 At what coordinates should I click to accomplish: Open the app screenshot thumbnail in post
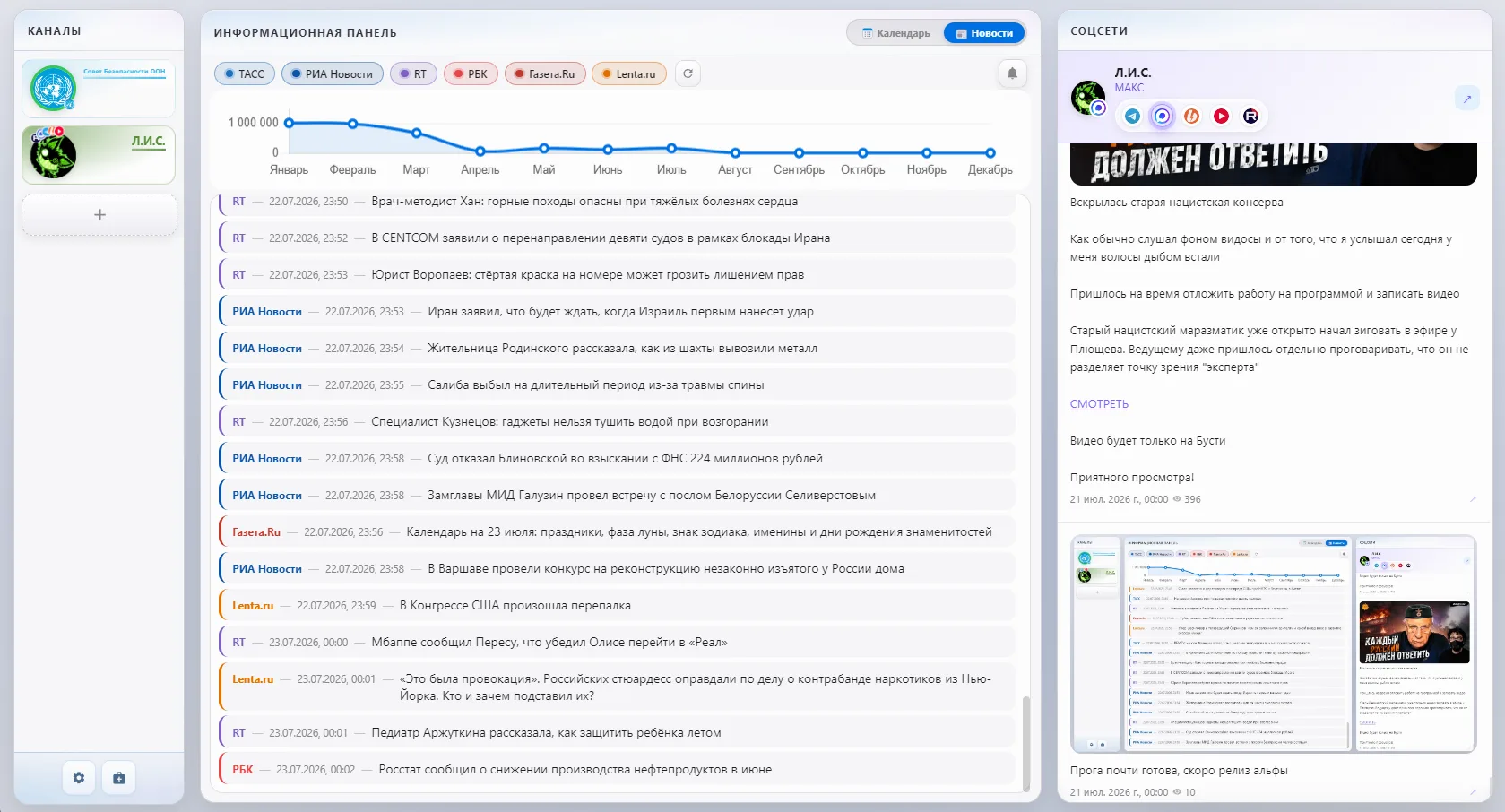[1273, 644]
